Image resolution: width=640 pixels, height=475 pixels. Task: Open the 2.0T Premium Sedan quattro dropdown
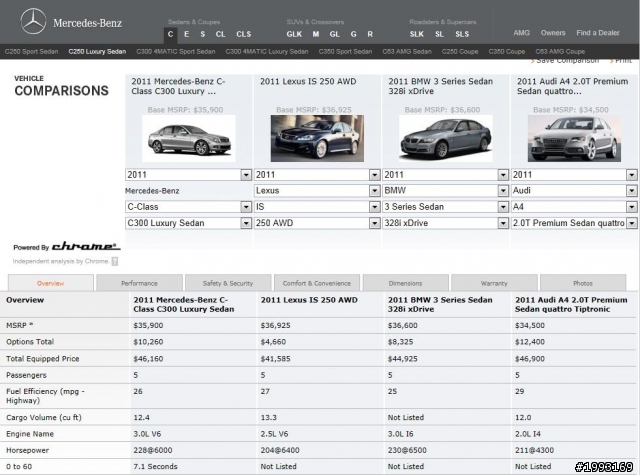coord(574,223)
